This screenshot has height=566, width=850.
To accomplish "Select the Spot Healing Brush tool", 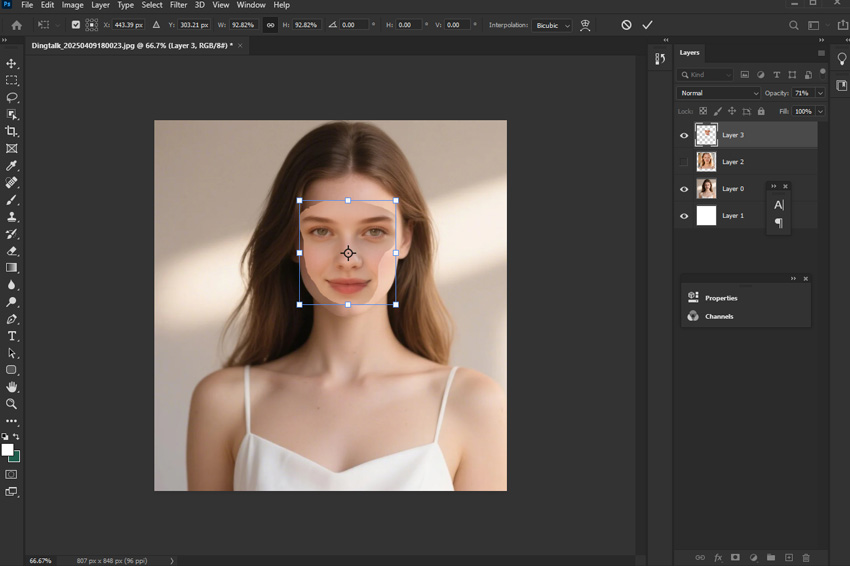I will tap(11, 183).
